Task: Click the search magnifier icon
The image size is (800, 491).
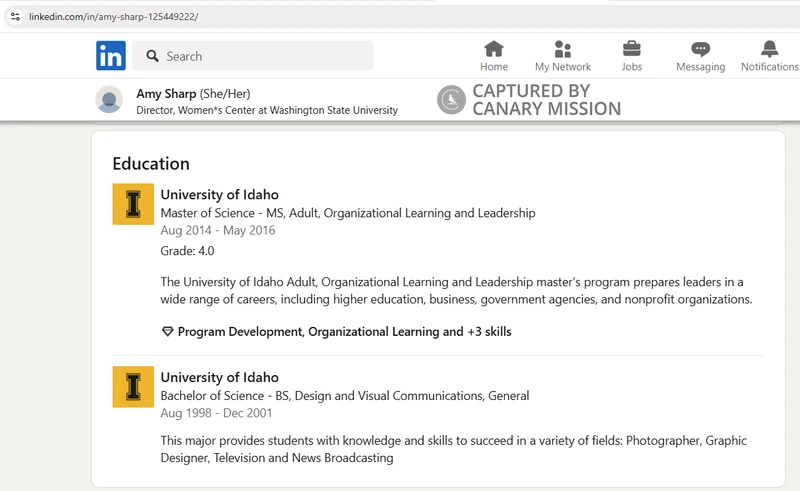Action: click(152, 56)
